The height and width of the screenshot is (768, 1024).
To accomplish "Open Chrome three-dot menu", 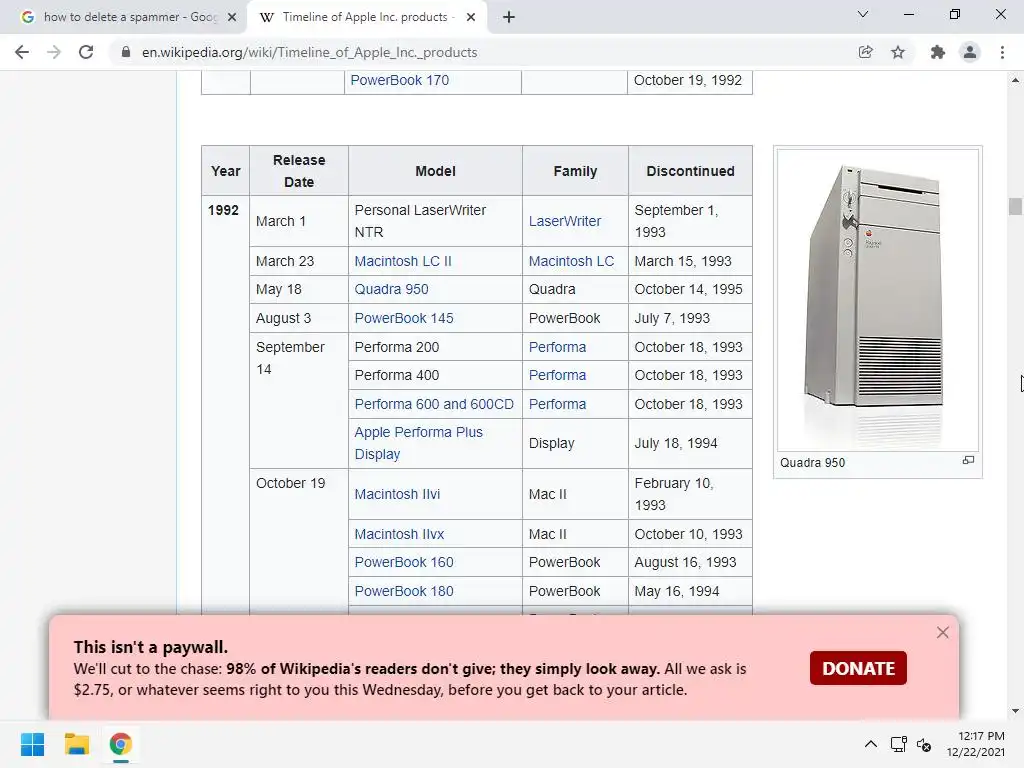I will coord(1002,52).
